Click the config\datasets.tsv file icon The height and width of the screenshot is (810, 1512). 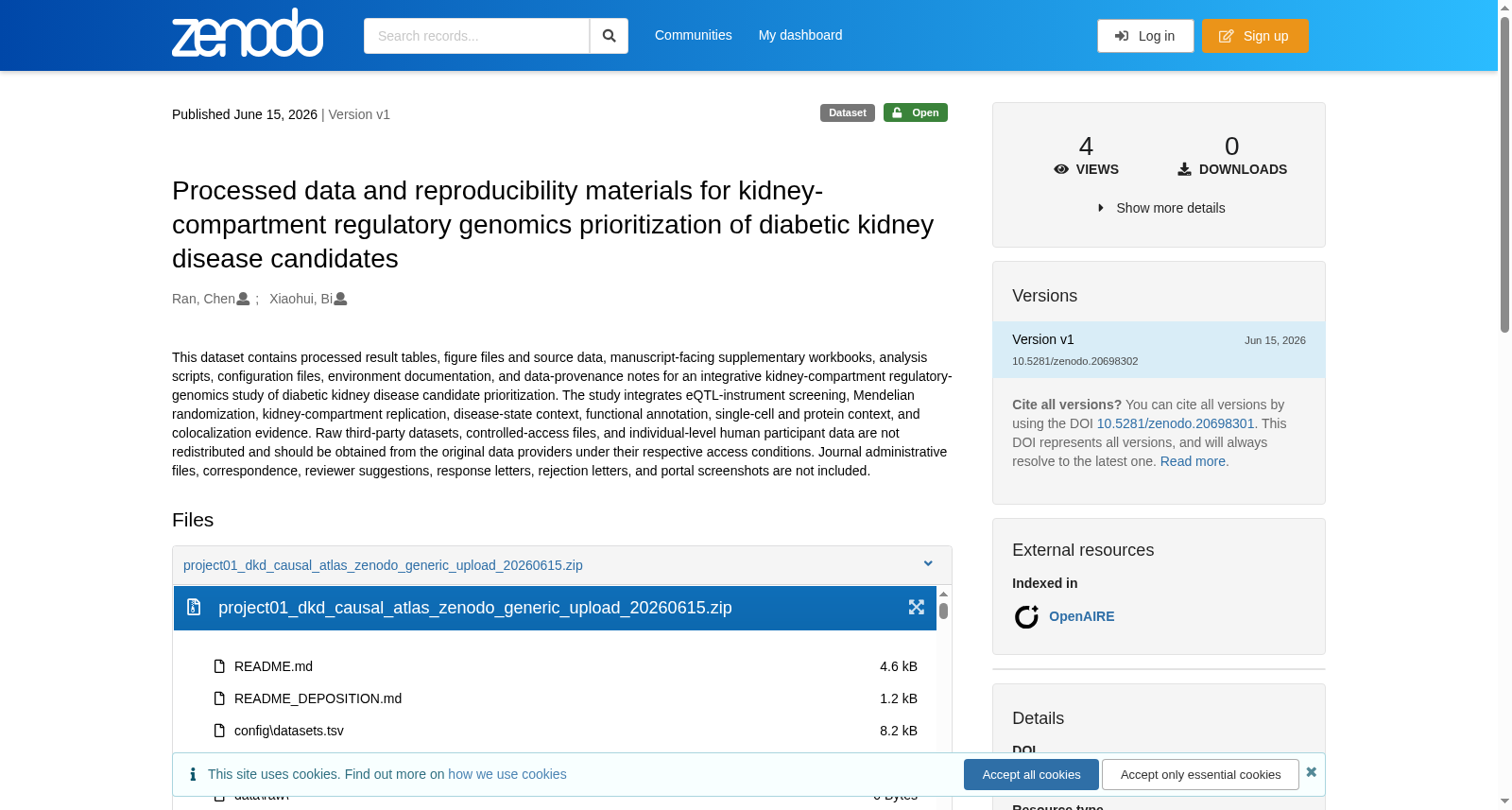(219, 731)
